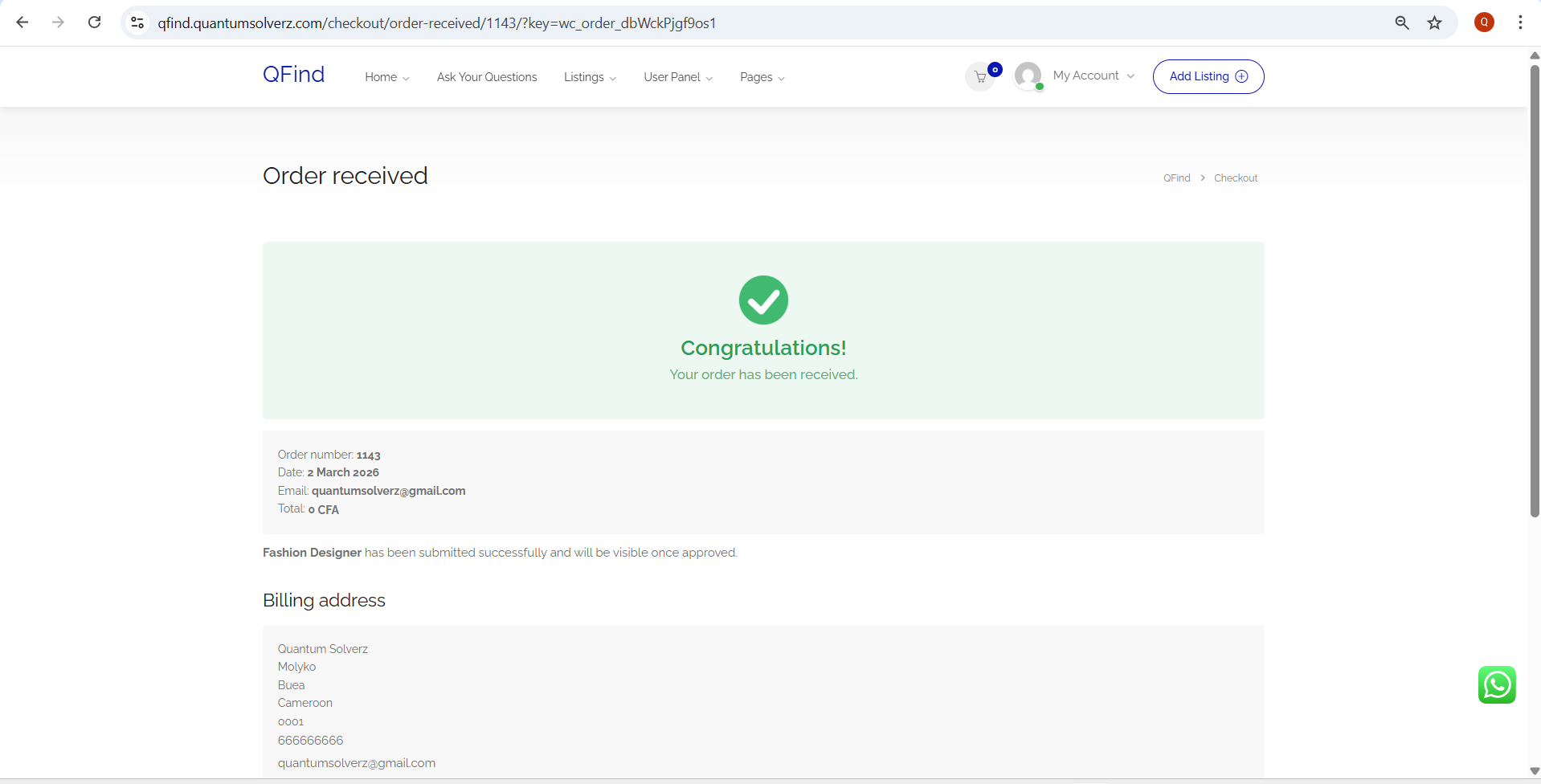Click the browser address bar URL

(x=436, y=23)
